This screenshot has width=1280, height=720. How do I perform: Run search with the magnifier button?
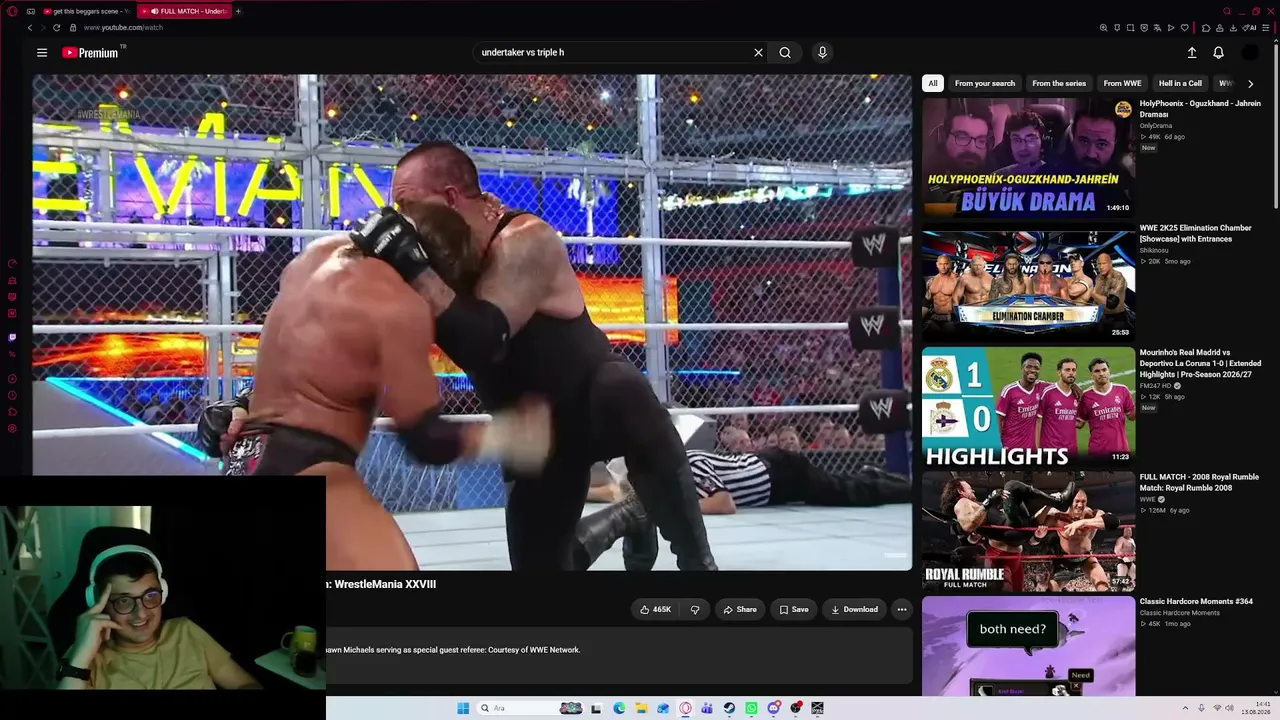(x=785, y=53)
